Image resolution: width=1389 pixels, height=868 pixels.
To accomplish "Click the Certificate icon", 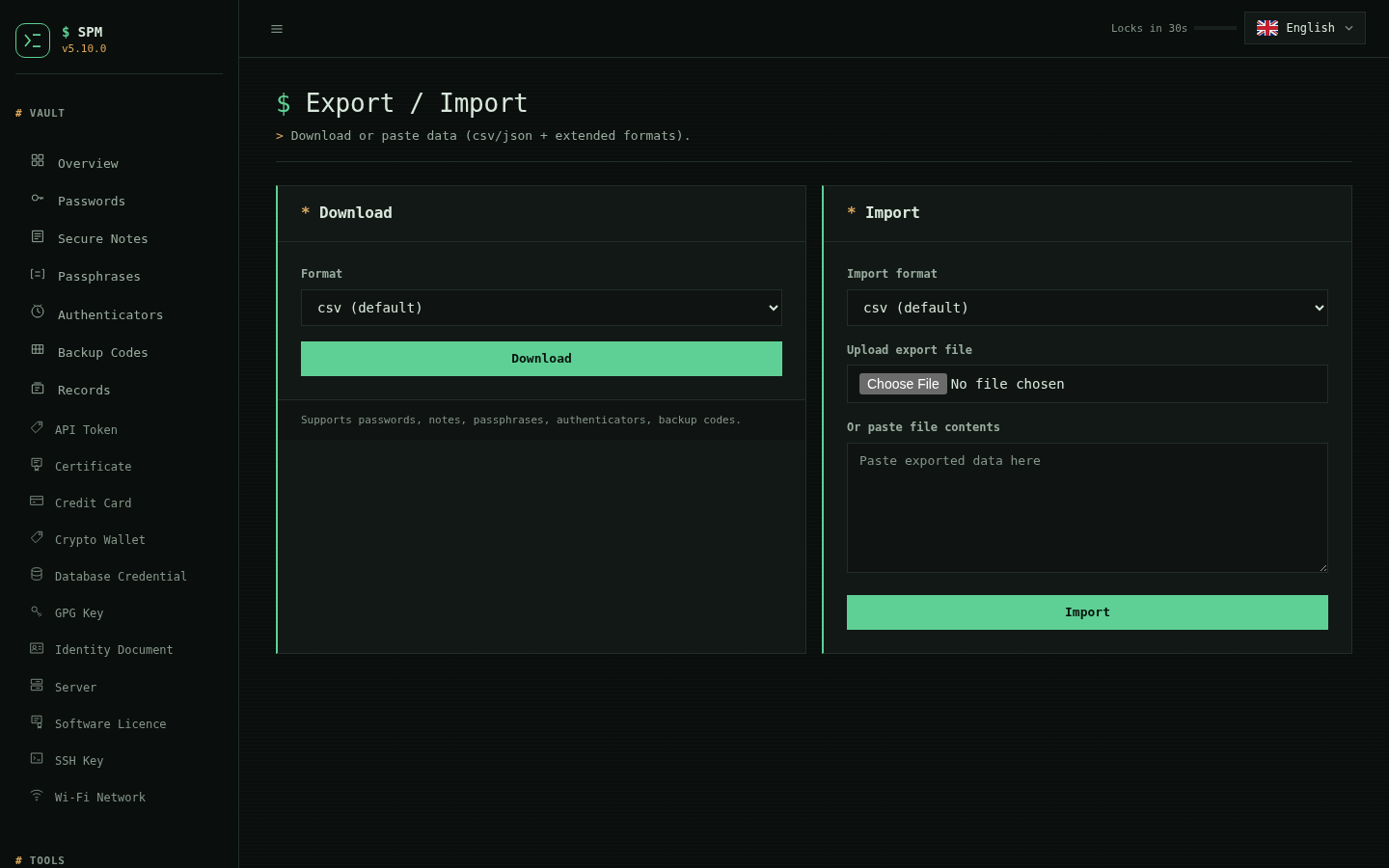I will tap(37, 464).
